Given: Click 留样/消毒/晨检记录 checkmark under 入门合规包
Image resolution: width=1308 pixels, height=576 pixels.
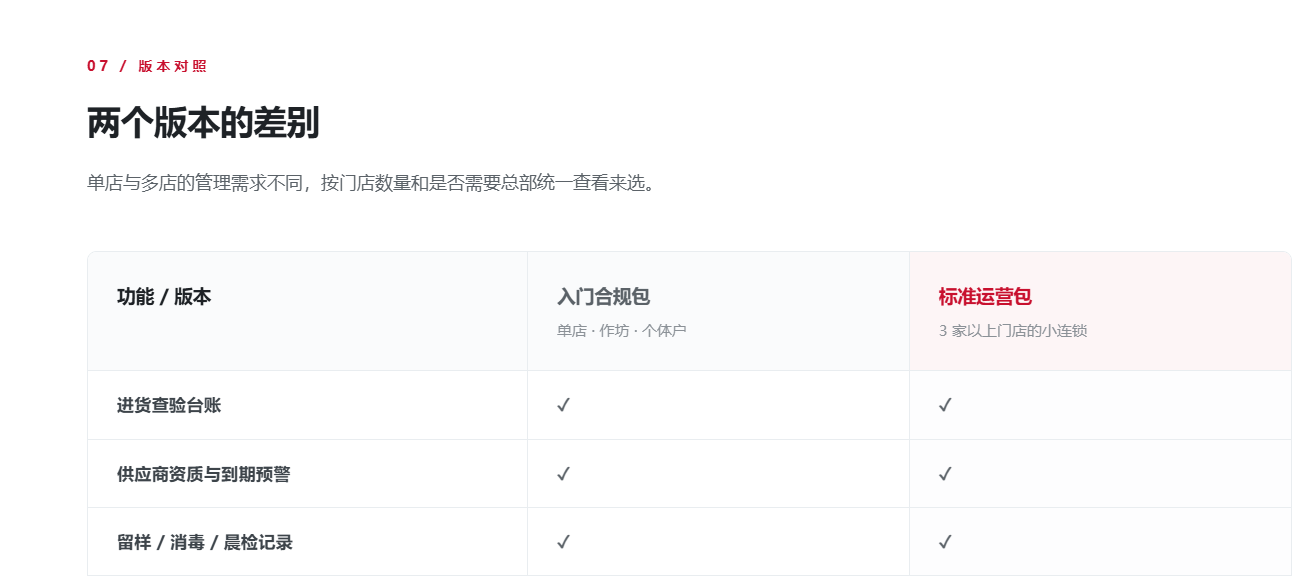Looking at the screenshot, I should (x=563, y=542).
